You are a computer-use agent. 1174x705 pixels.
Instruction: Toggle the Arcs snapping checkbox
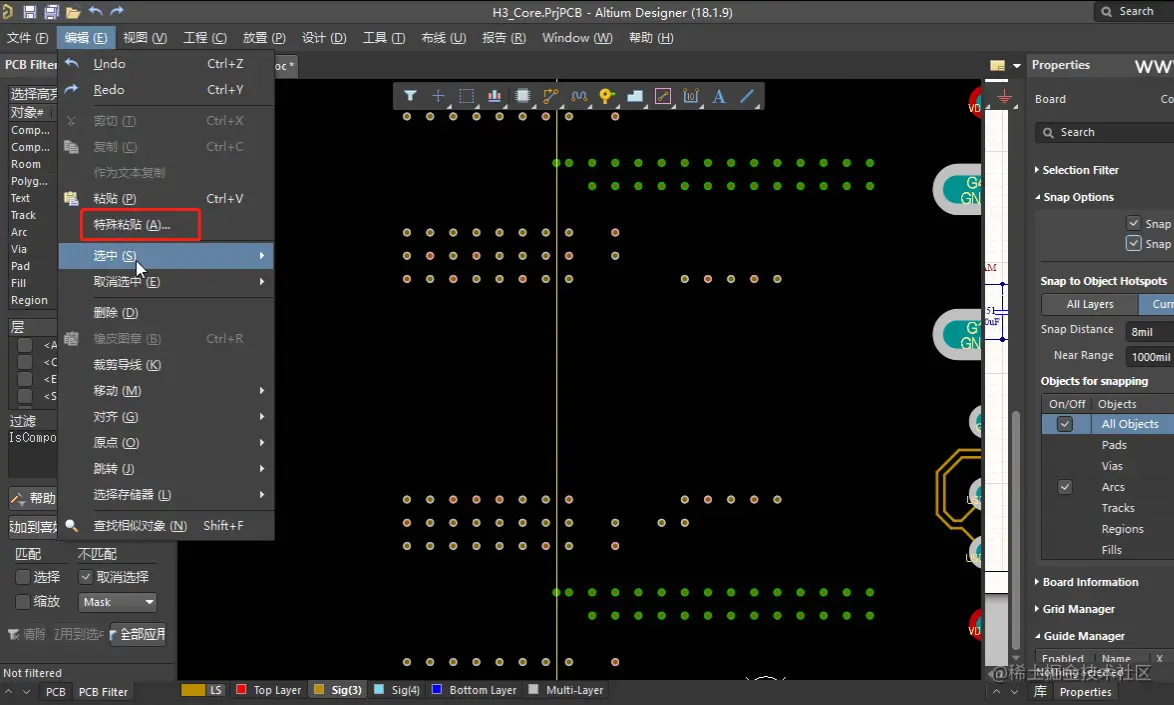point(1065,486)
